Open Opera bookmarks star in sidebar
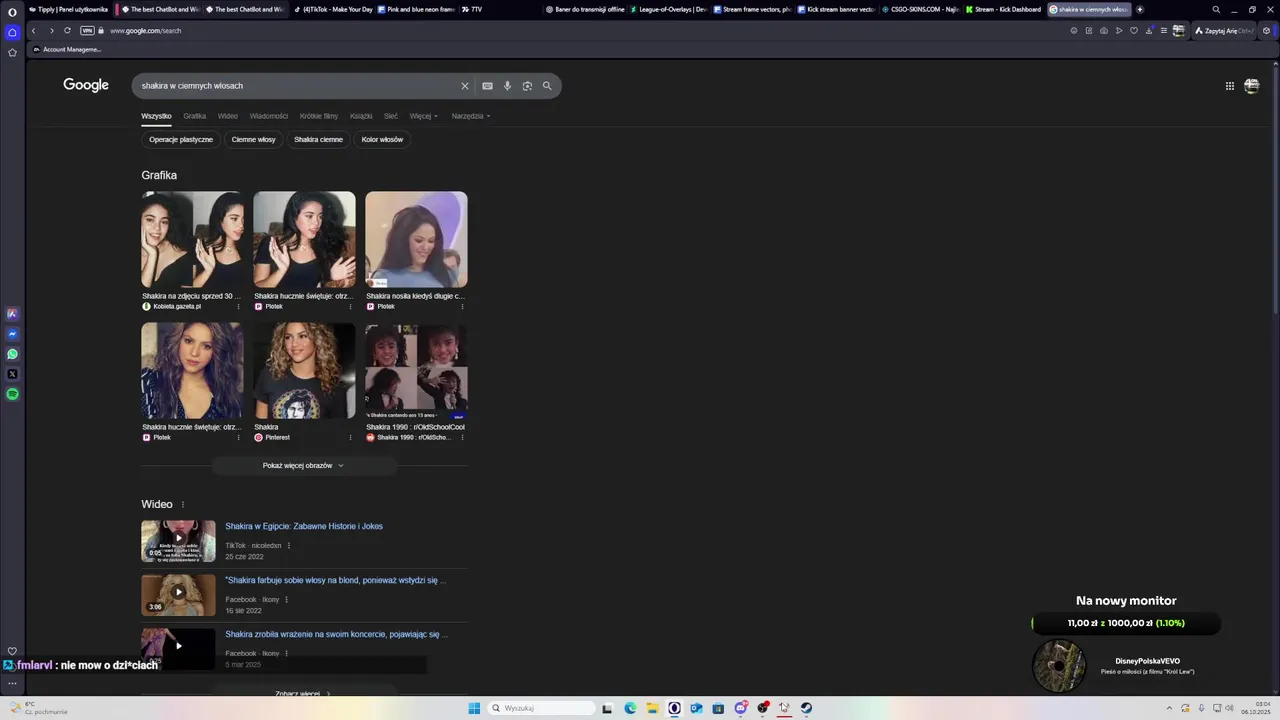The image size is (1280, 720). pyautogui.click(x=12, y=52)
